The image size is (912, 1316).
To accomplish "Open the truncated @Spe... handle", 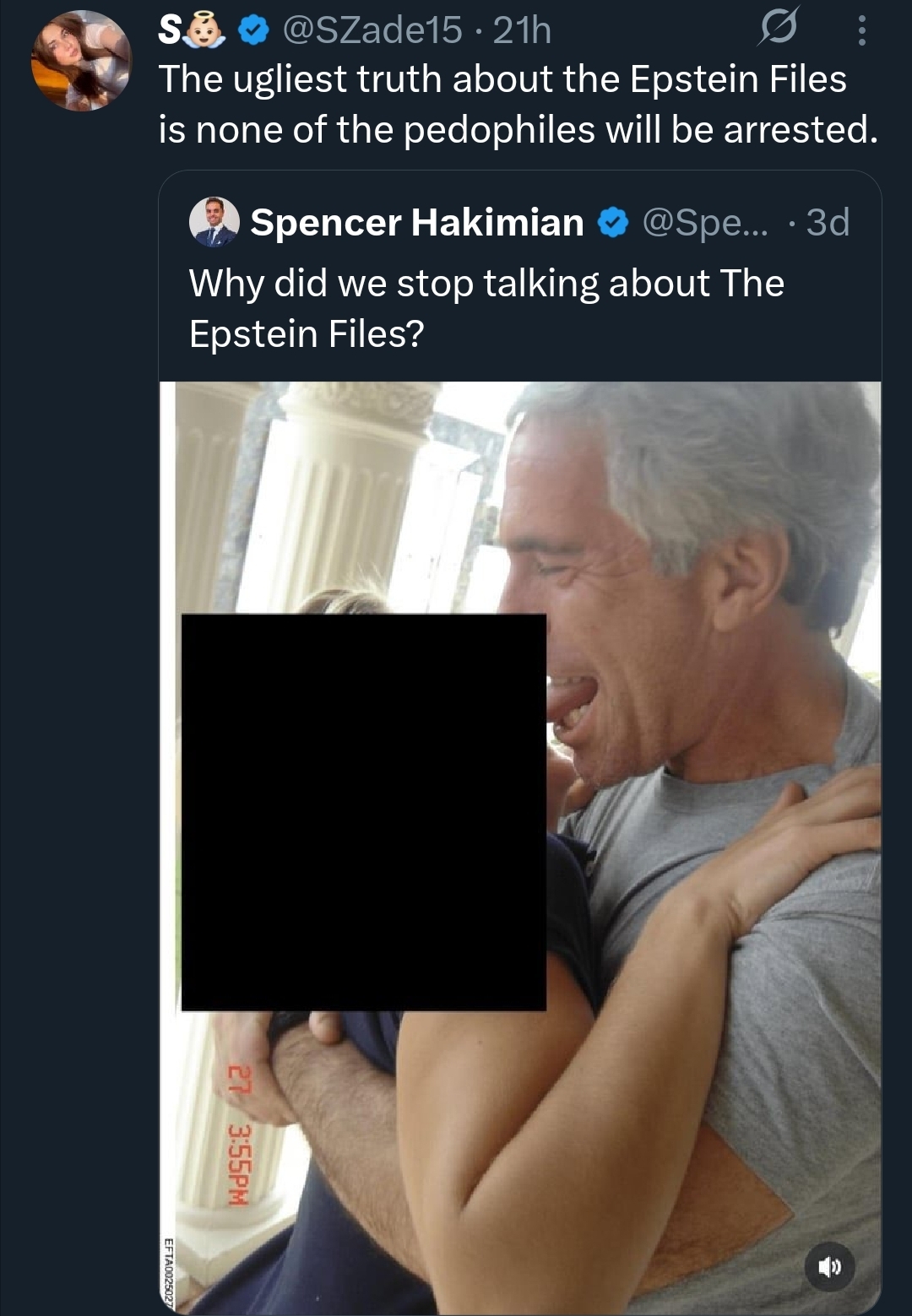I will (x=706, y=222).
